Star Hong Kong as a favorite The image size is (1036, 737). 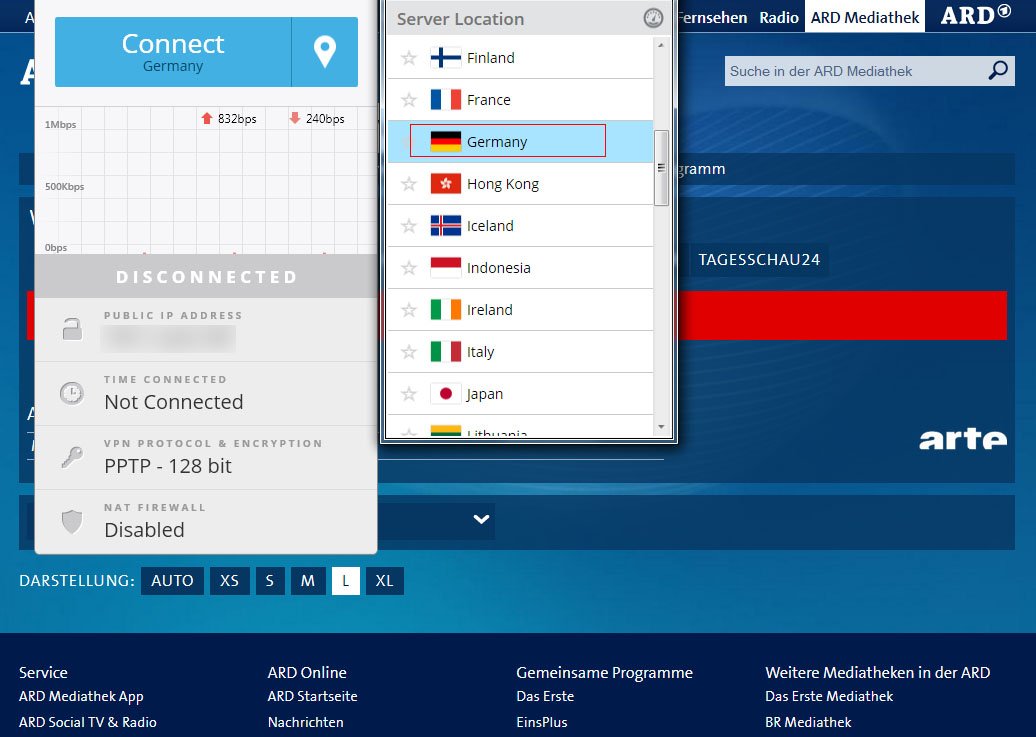409,184
